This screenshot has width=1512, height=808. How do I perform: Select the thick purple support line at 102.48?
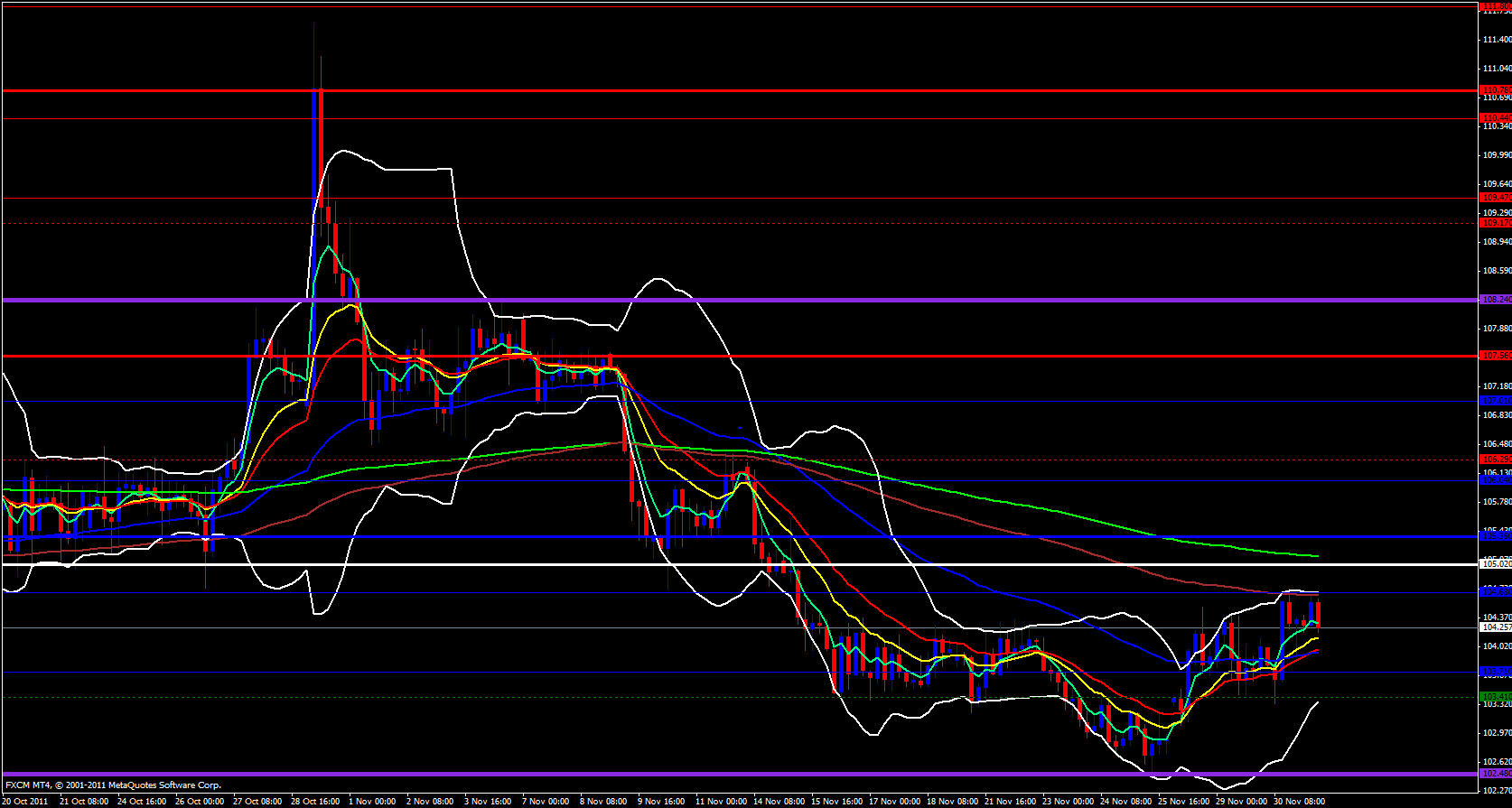[741, 774]
